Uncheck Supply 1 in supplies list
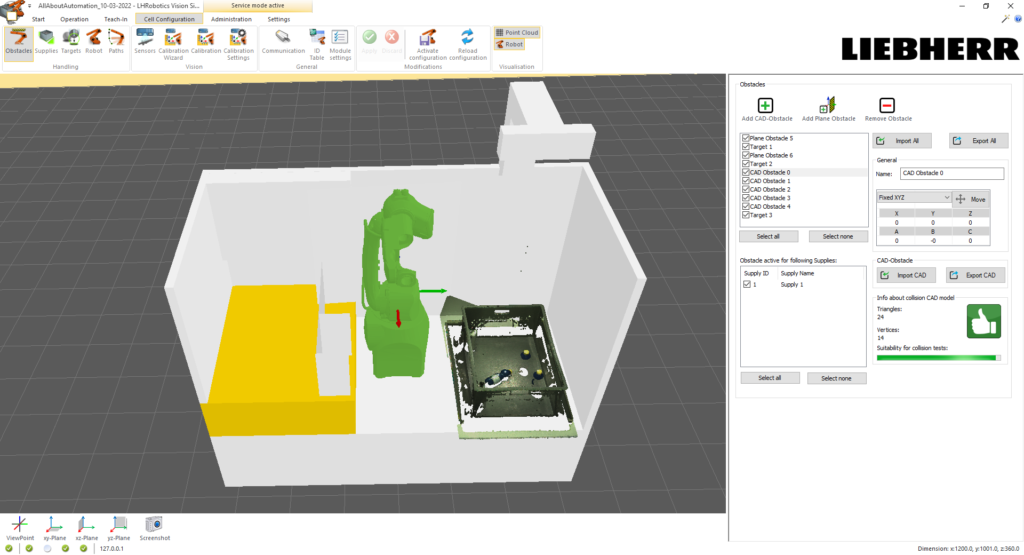The width and height of the screenshot is (1024, 555). point(747,285)
